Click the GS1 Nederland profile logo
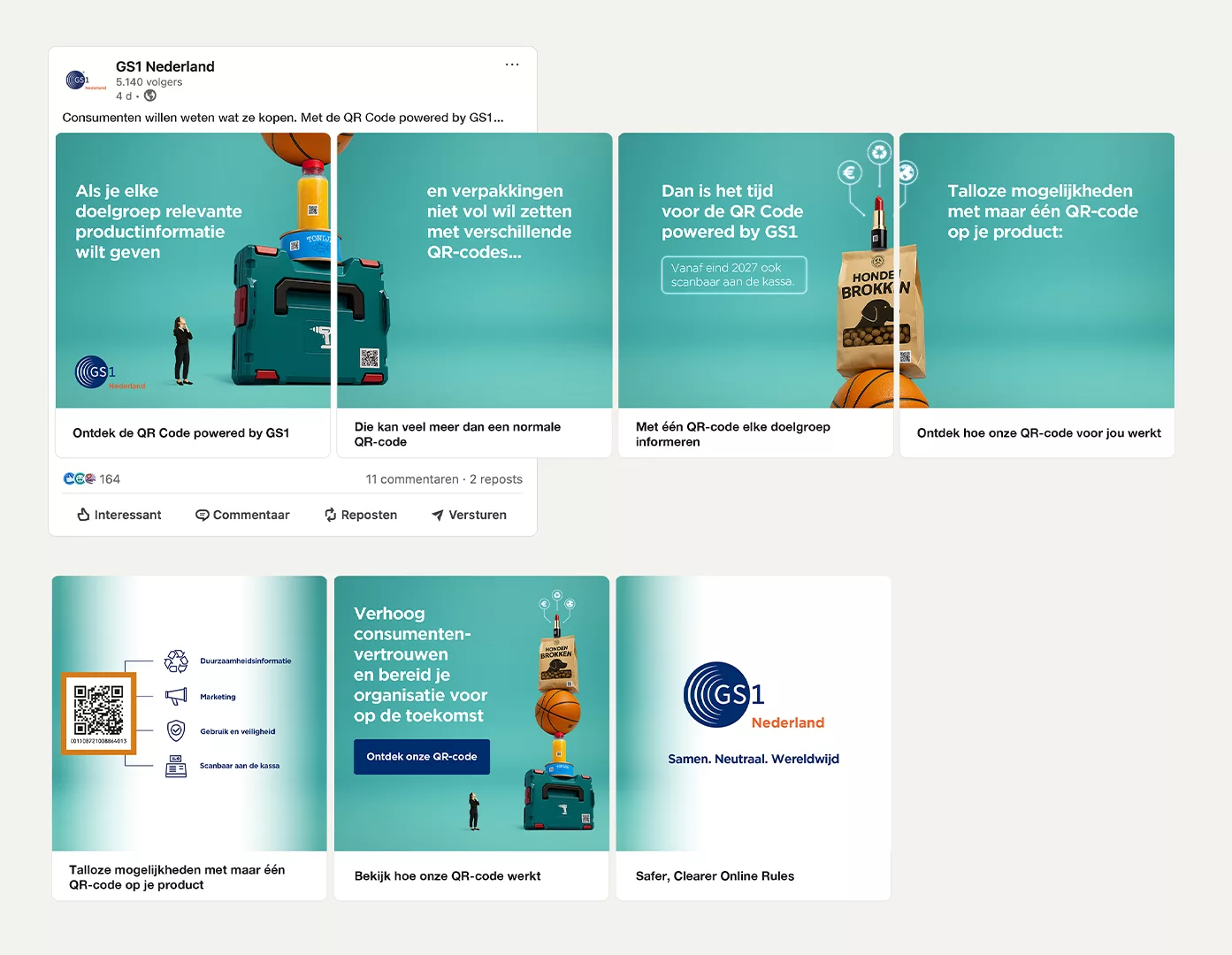 84,80
